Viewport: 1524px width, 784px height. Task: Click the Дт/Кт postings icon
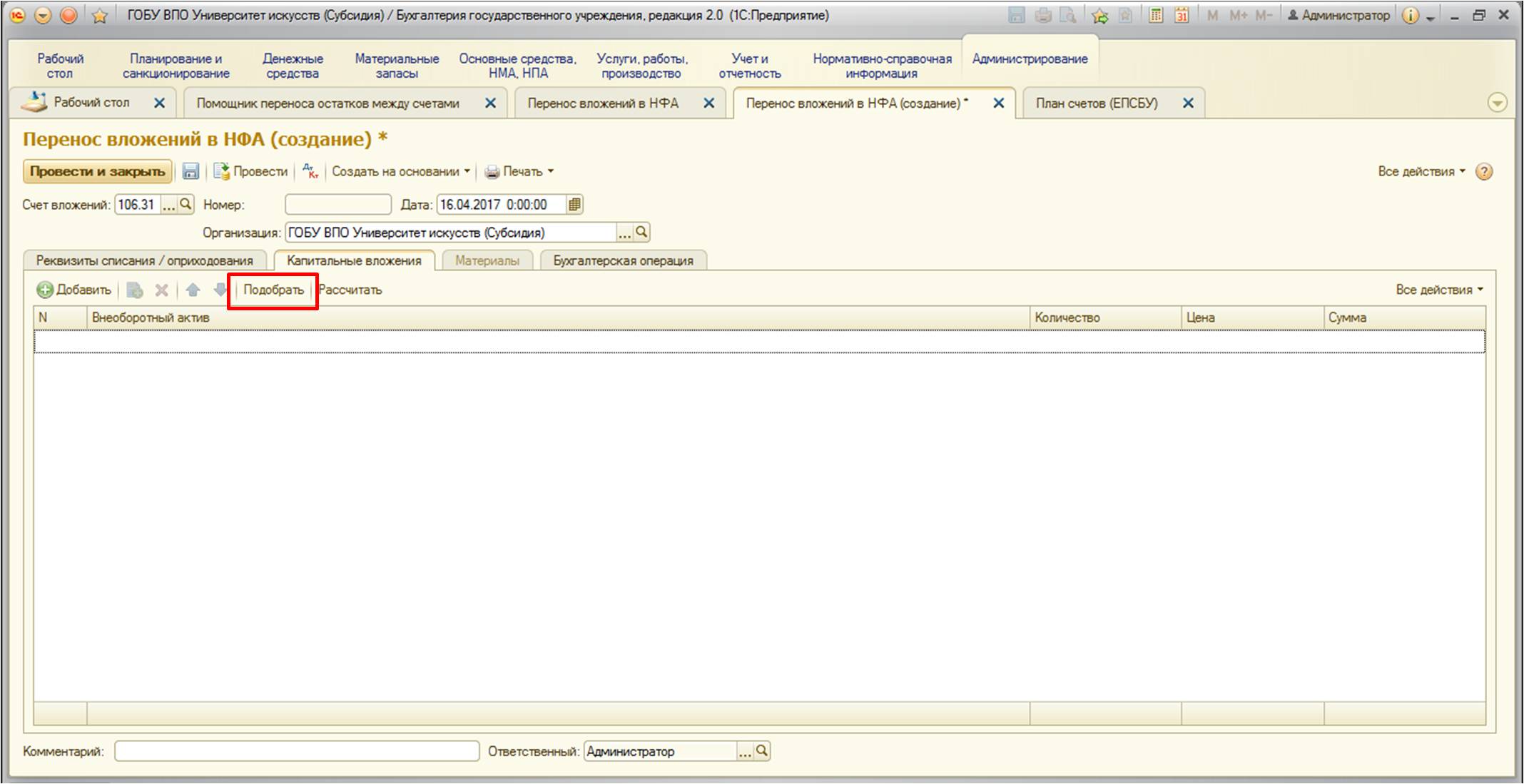pos(310,171)
